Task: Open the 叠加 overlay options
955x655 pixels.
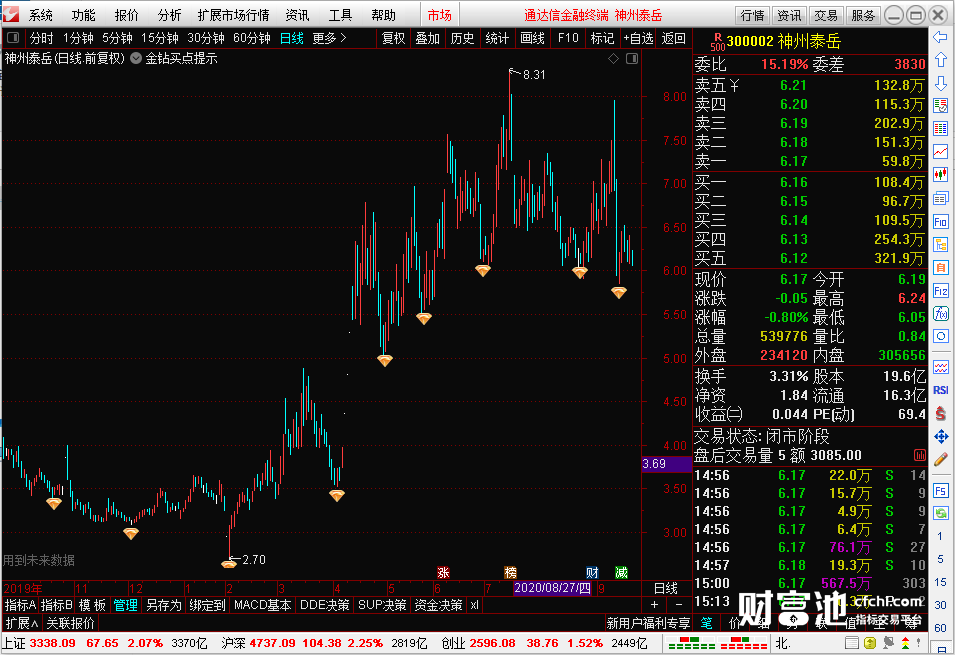Action: tap(428, 38)
